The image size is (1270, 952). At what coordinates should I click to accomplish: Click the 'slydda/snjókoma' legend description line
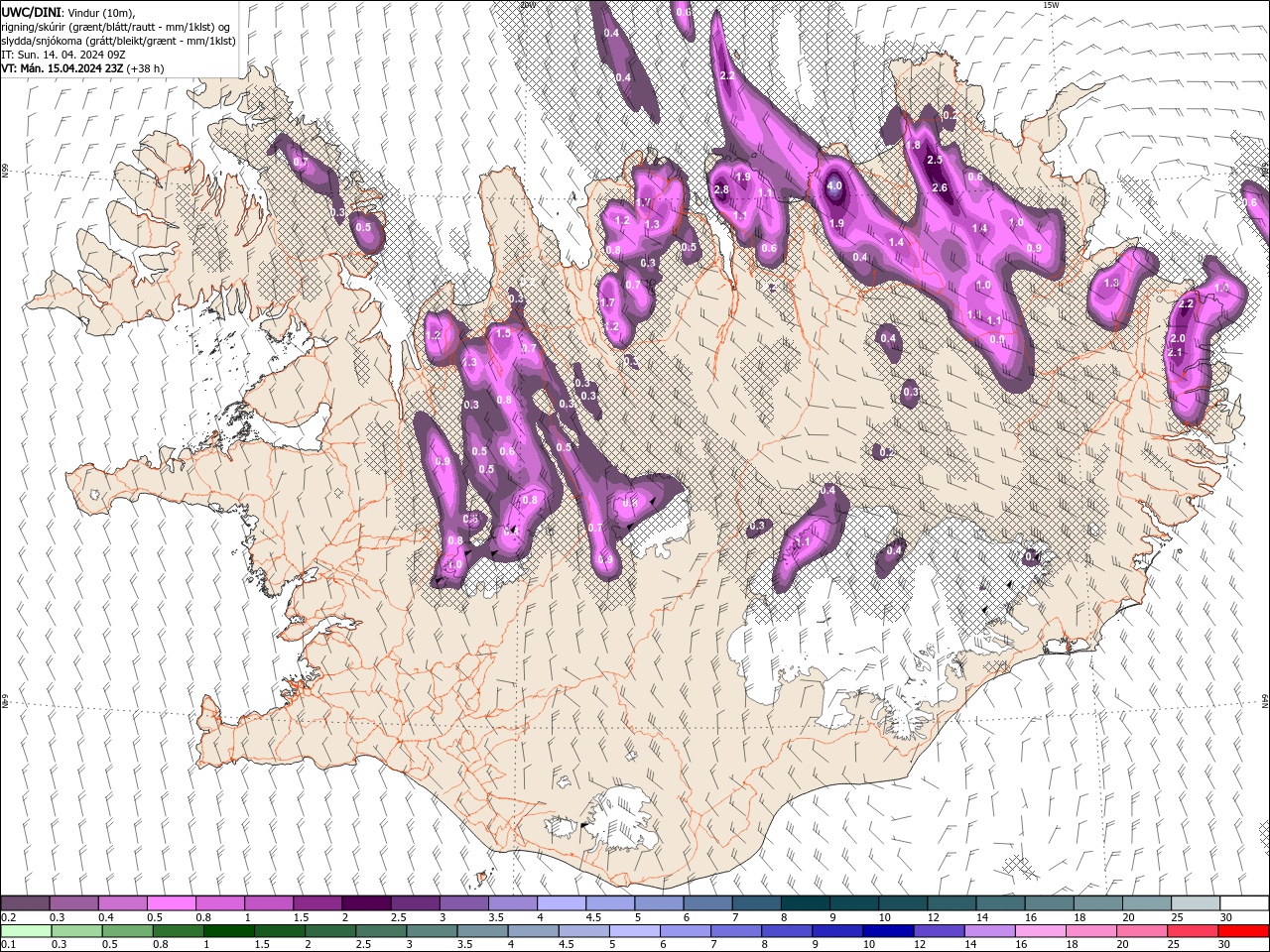tap(118, 41)
